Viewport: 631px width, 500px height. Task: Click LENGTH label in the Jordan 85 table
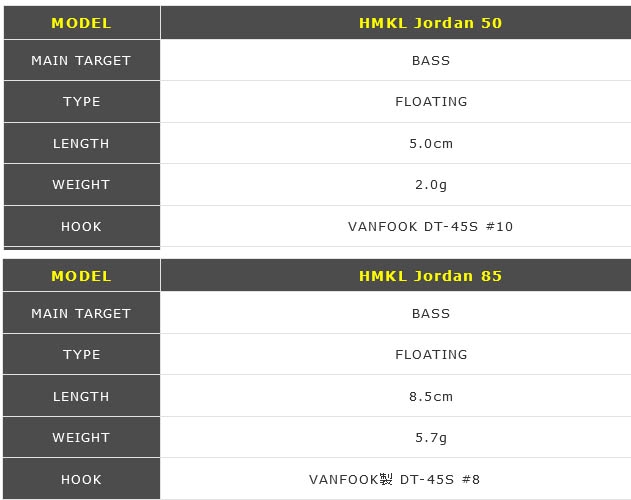click(81, 397)
